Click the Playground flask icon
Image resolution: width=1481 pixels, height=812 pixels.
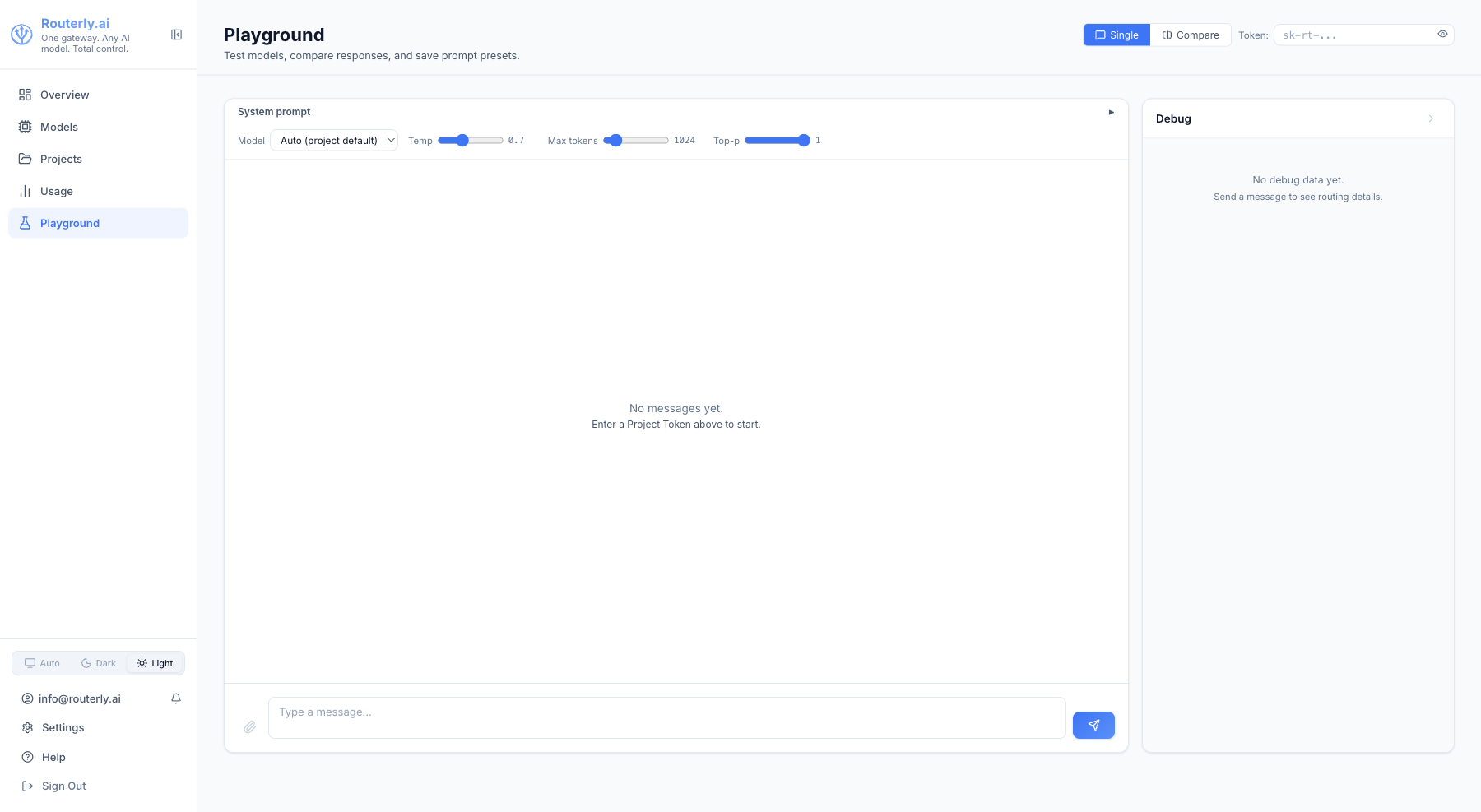26,223
